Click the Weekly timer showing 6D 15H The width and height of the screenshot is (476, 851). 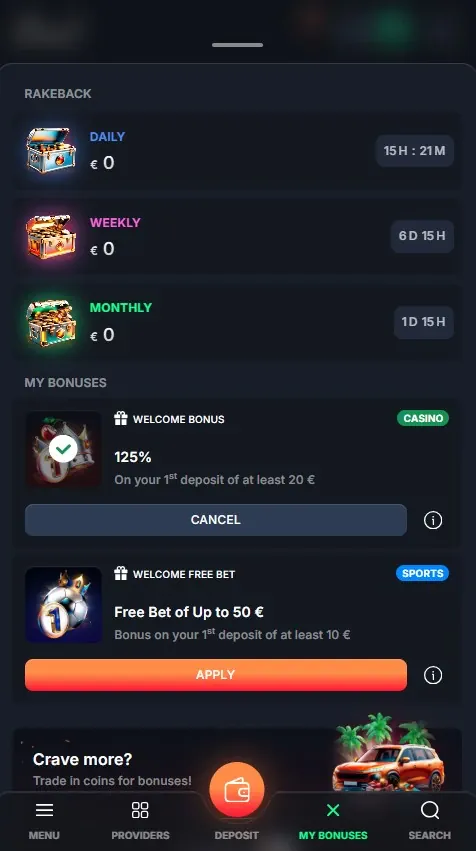click(422, 236)
